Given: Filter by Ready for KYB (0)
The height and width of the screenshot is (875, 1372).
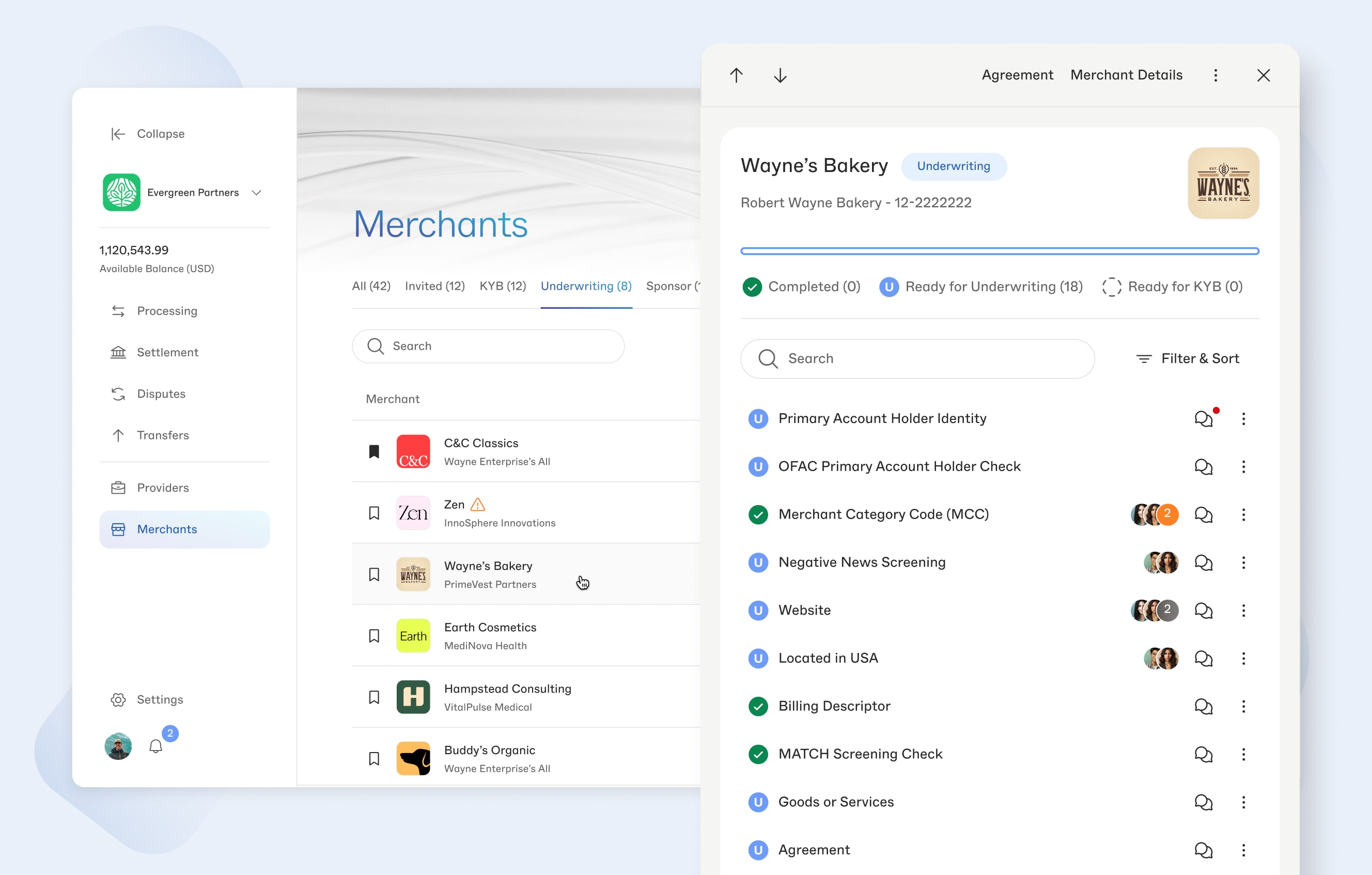Looking at the screenshot, I should (1172, 287).
